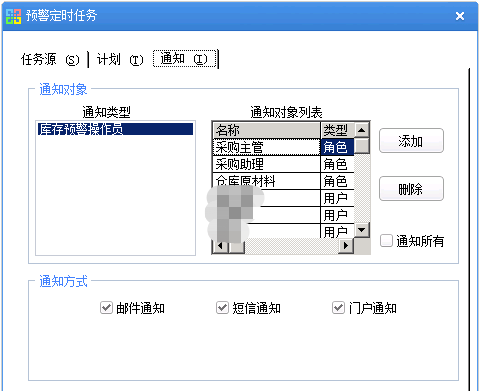Disable the 门户通知 checkbox
Screen dimensions: 480x391
tap(338, 308)
